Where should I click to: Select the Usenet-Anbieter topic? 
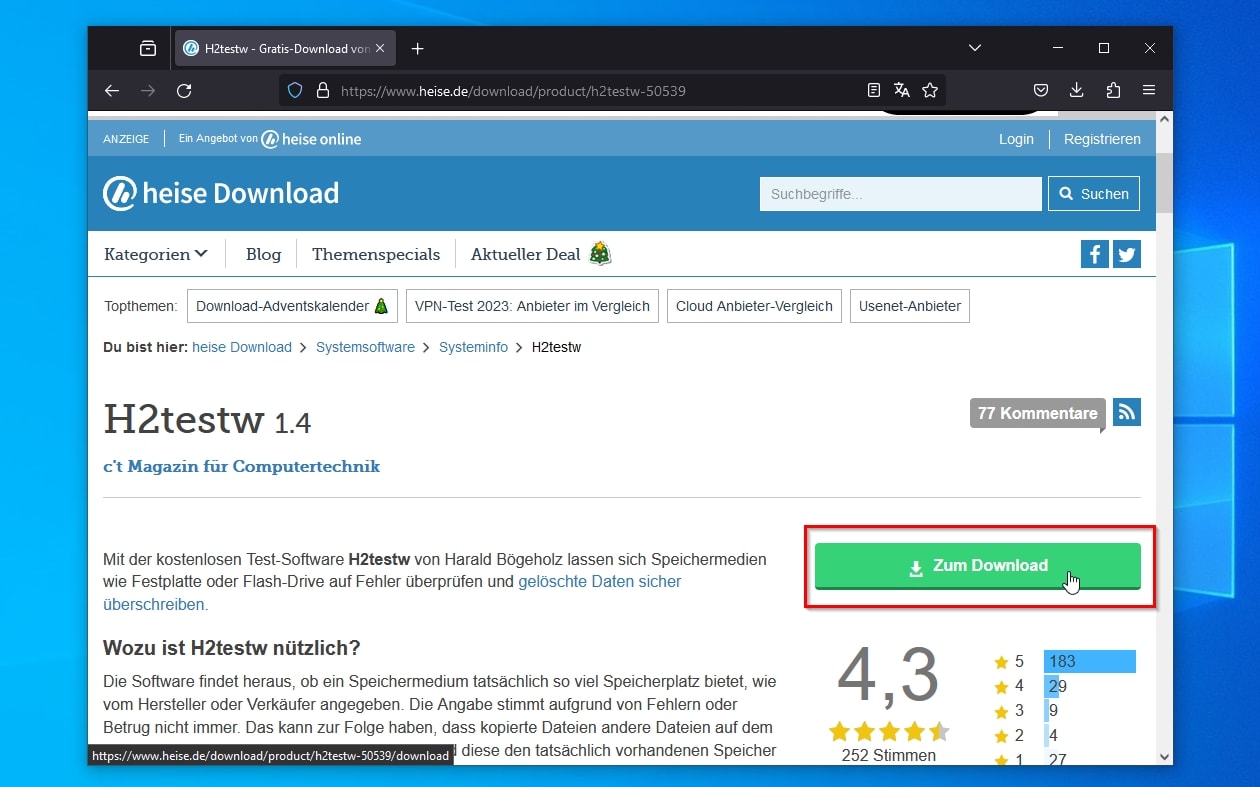(909, 306)
